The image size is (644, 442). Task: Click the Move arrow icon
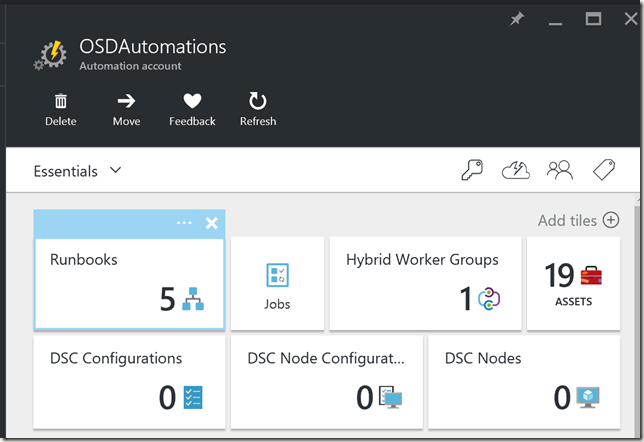(x=126, y=101)
